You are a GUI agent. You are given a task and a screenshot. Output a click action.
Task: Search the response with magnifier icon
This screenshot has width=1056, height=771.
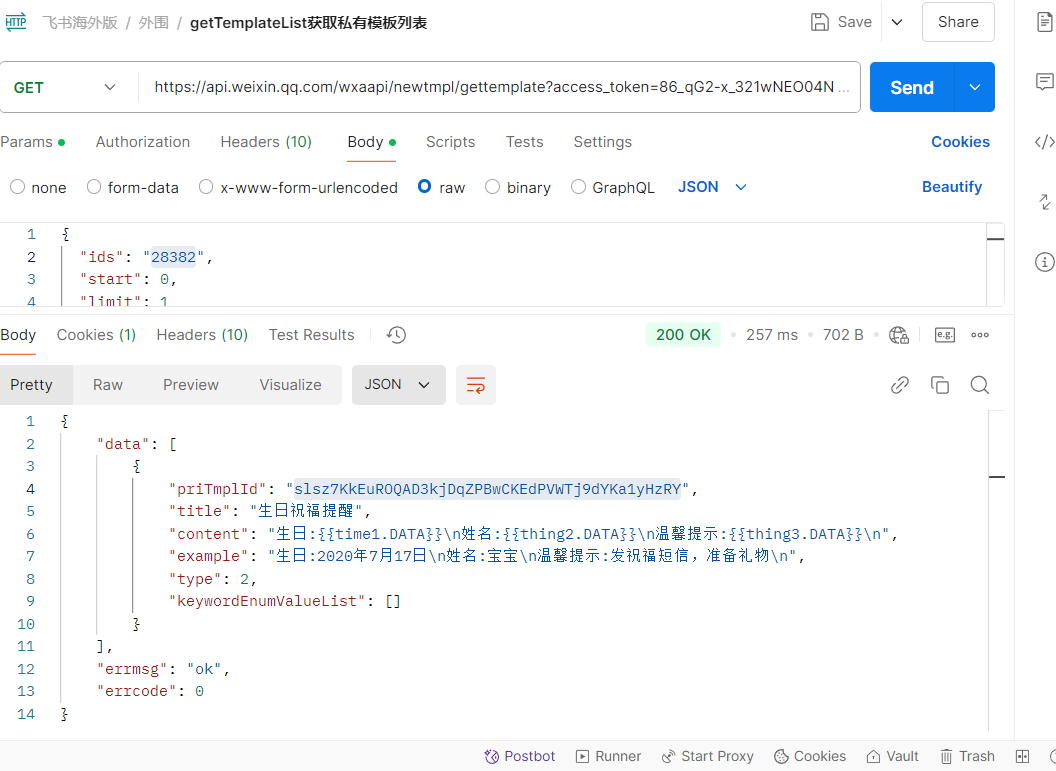[979, 385]
